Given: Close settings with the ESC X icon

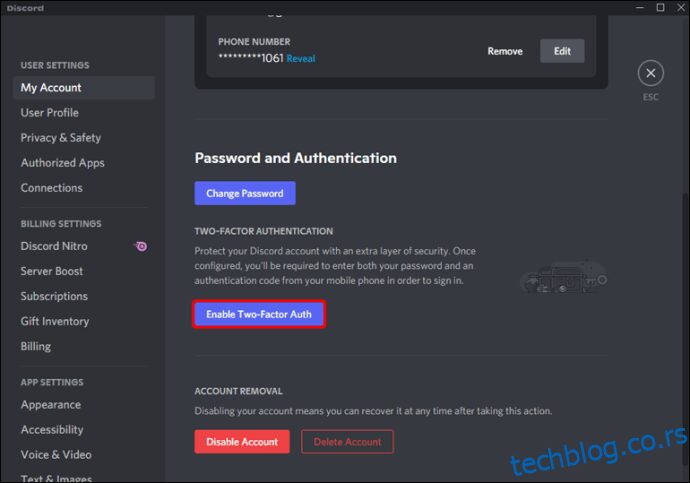Looking at the screenshot, I should 650,73.
